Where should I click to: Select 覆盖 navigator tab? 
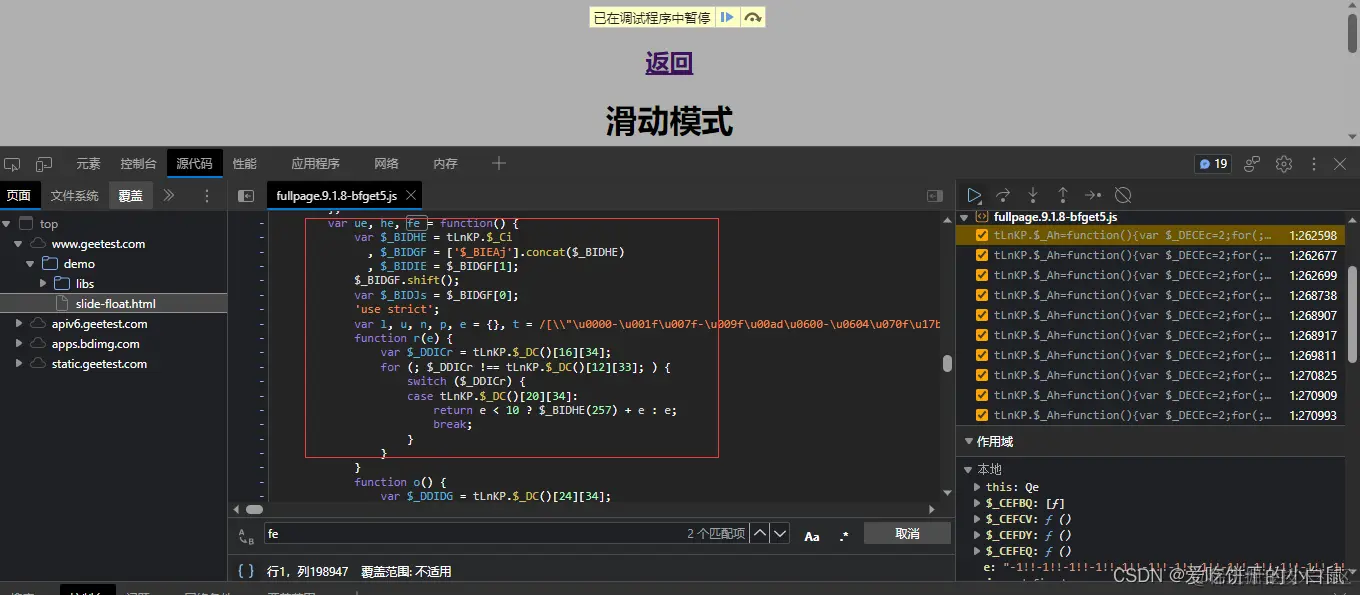point(130,196)
